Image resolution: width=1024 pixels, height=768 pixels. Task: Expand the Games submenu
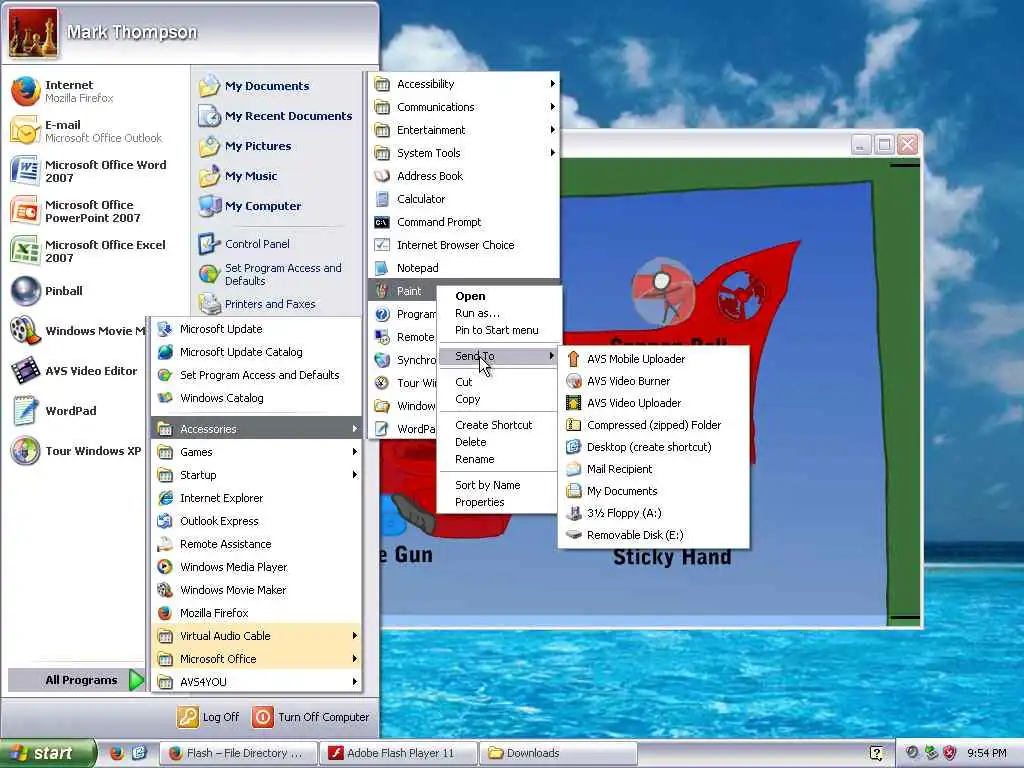(x=257, y=452)
